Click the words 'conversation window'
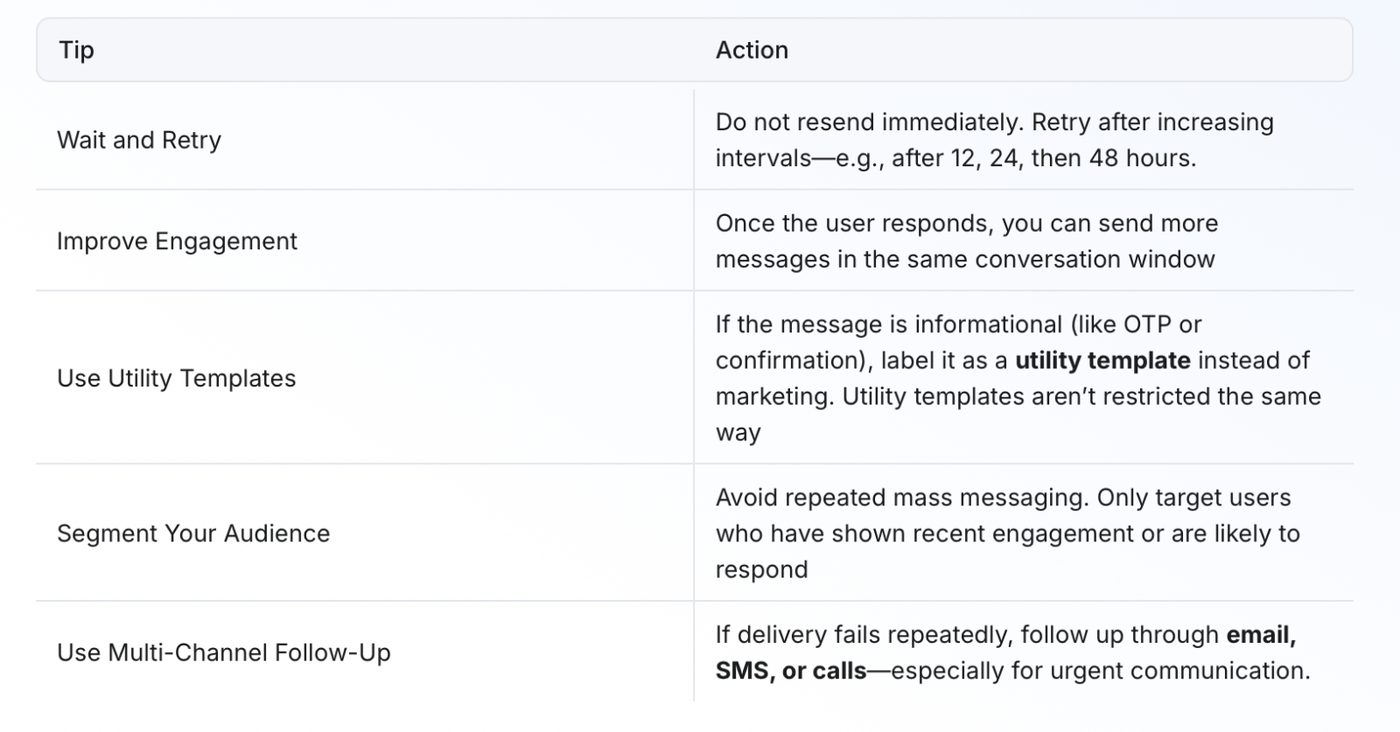The height and width of the screenshot is (732, 1400). tap(1094, 259)
